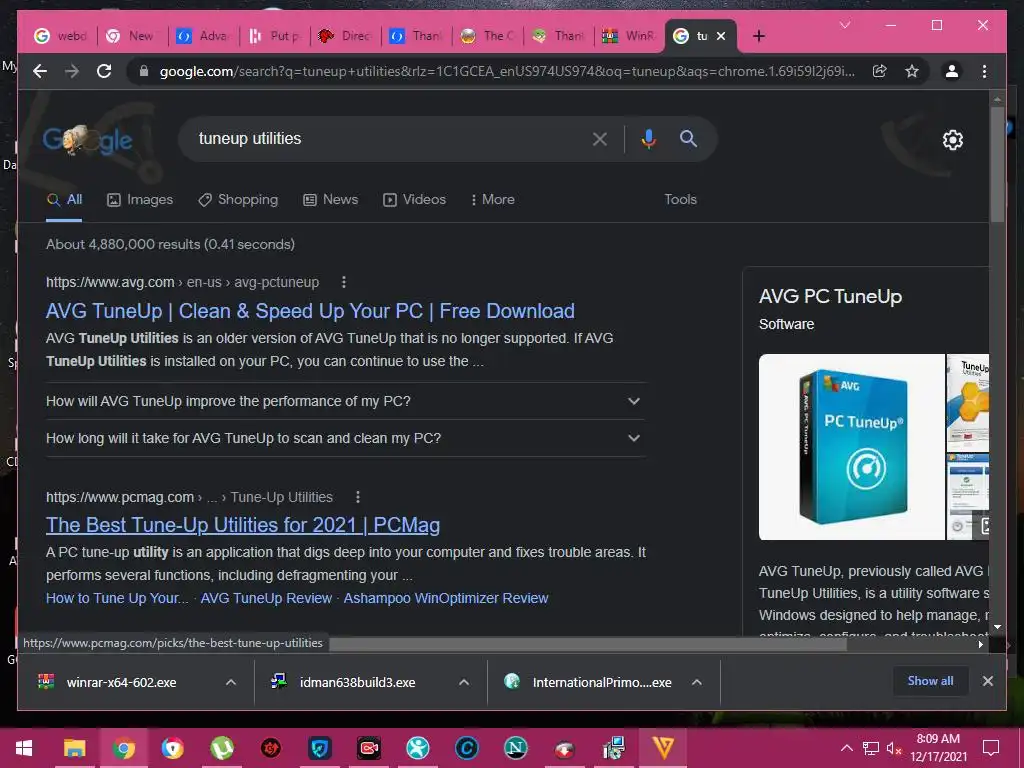Viewport: 1024px width, 768px height.
Task: Click the AVG PC TuneUp box image
Action: pyautogui.click(x=852, y=447)
